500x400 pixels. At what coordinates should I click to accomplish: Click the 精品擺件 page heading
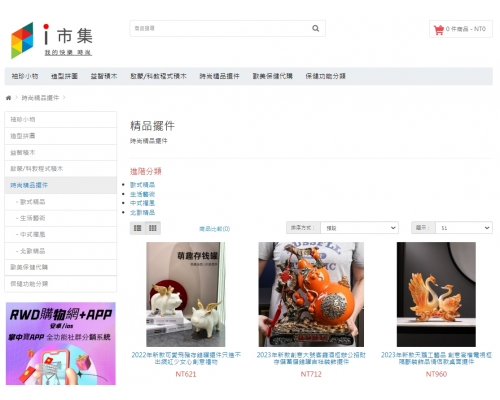pyautogui.click(x=152, y=126)
